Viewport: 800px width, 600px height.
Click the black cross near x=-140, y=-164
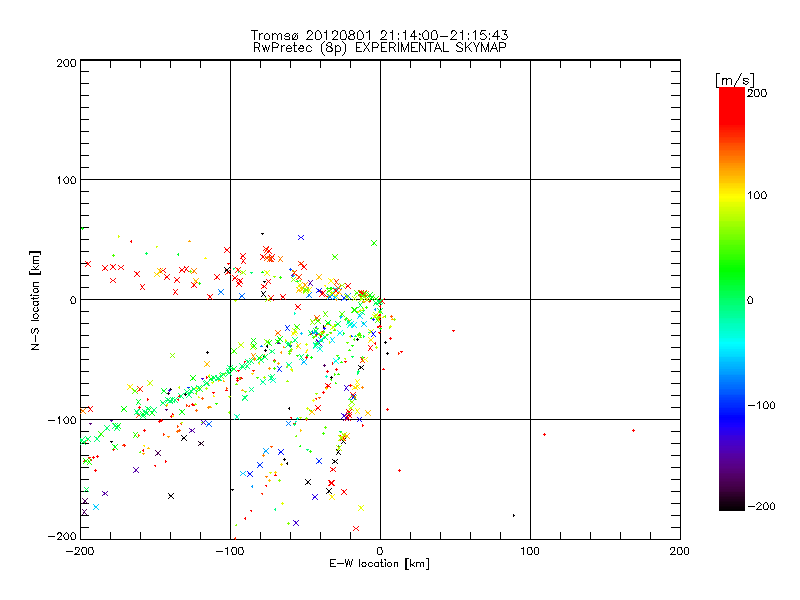pos(171,496)
